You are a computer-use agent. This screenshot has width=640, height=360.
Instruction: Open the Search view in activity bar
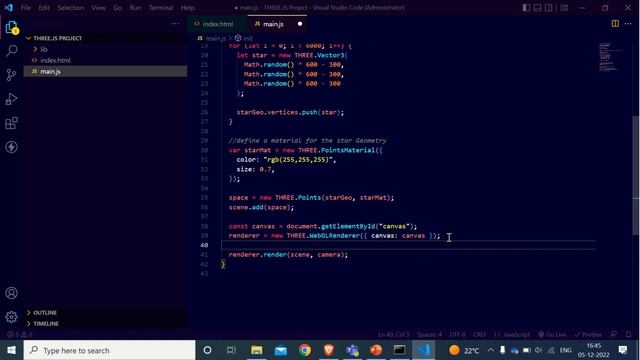[x=12, y=51]
